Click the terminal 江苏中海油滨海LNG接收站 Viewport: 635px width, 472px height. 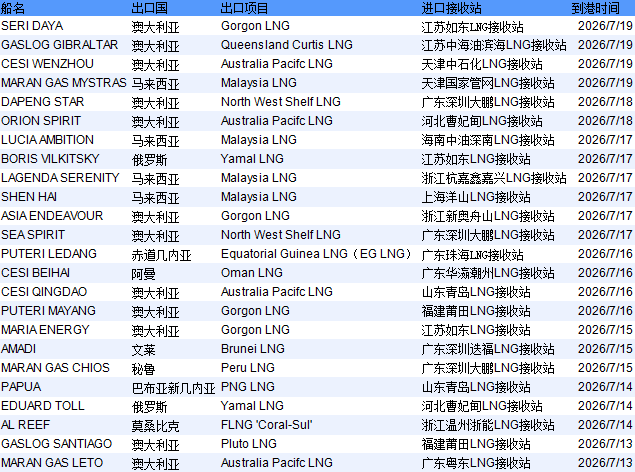(494, 45)
